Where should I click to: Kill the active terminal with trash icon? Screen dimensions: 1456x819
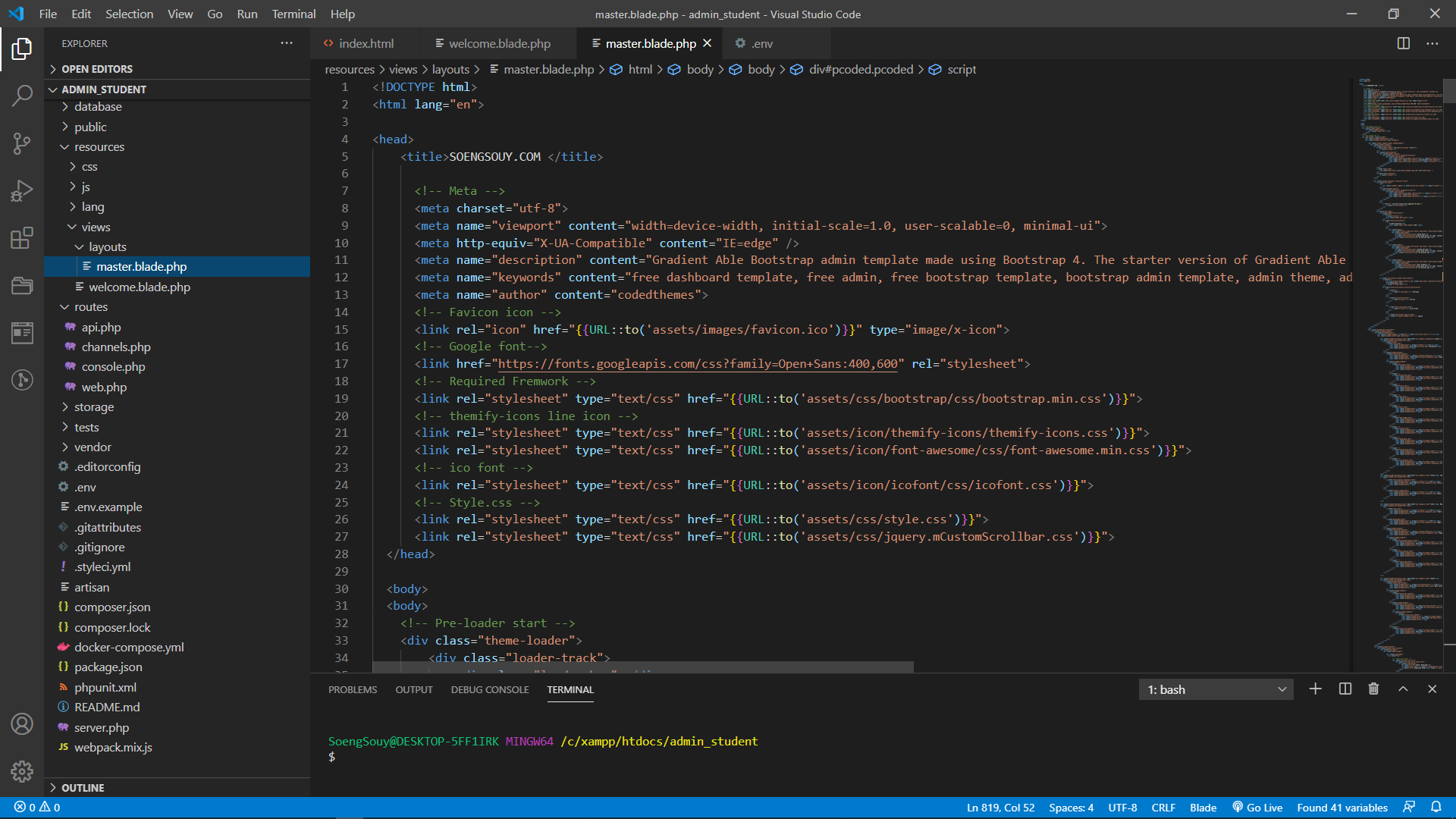coord(1373,689)
